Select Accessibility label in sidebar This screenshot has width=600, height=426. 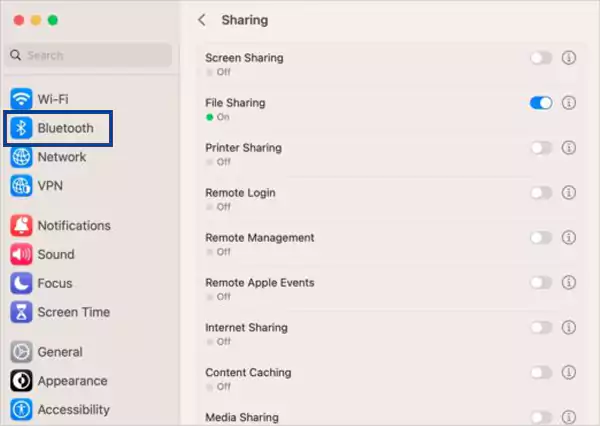[x=73, y=410]
